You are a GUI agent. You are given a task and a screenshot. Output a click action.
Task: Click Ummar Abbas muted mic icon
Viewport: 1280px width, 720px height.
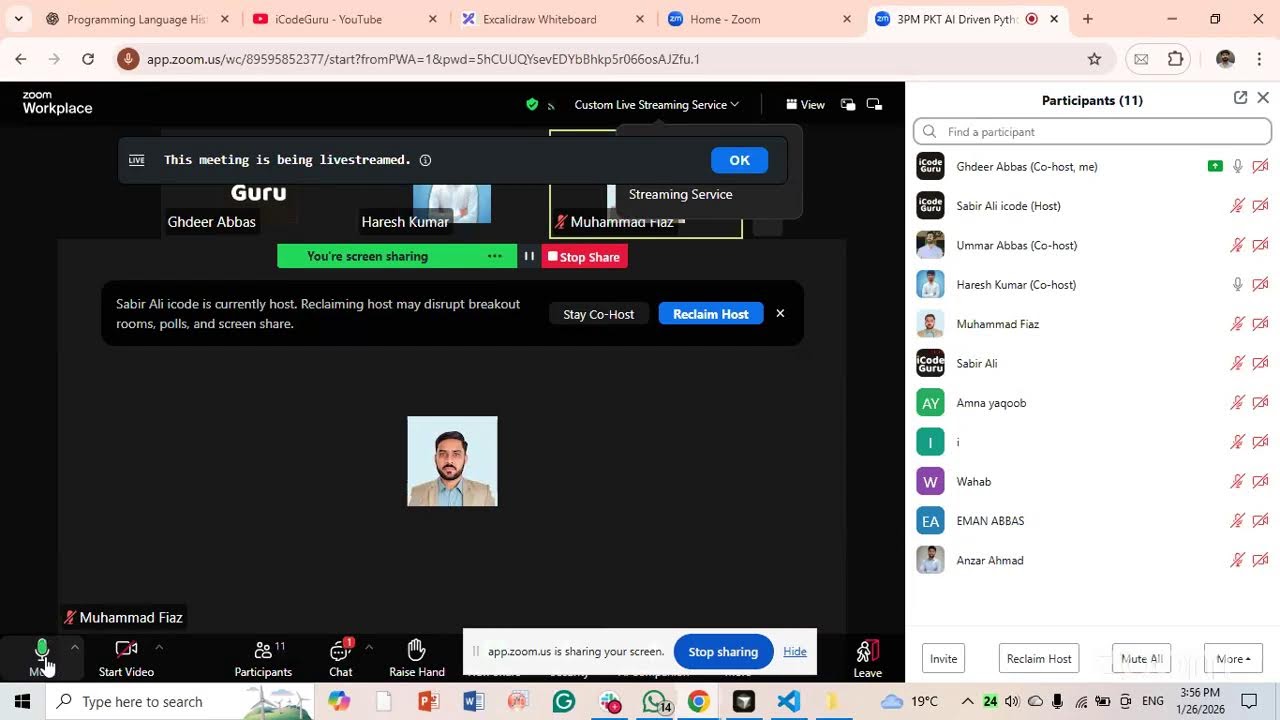[x=1237, y=245]
